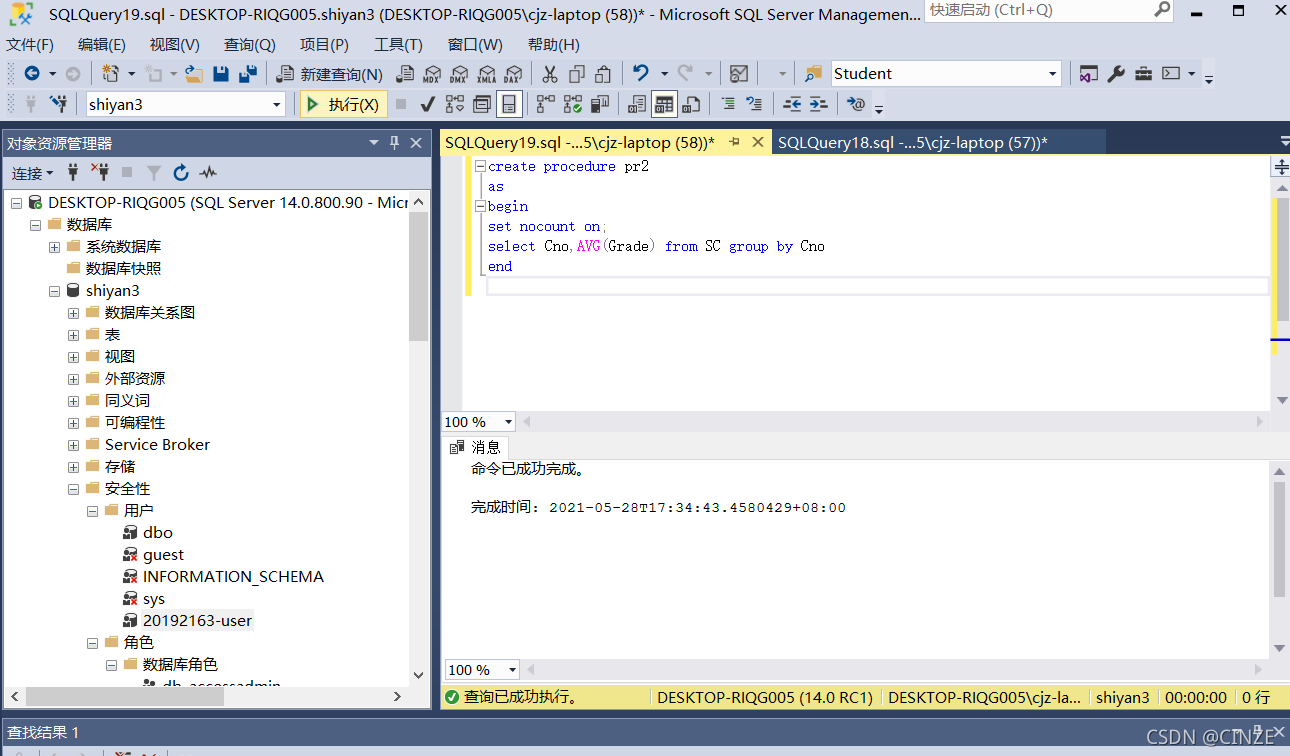The height and width of the screenshot is (756, 1290).
Task: Expand the 可编程性 folder node
Action: pos(73,423)
